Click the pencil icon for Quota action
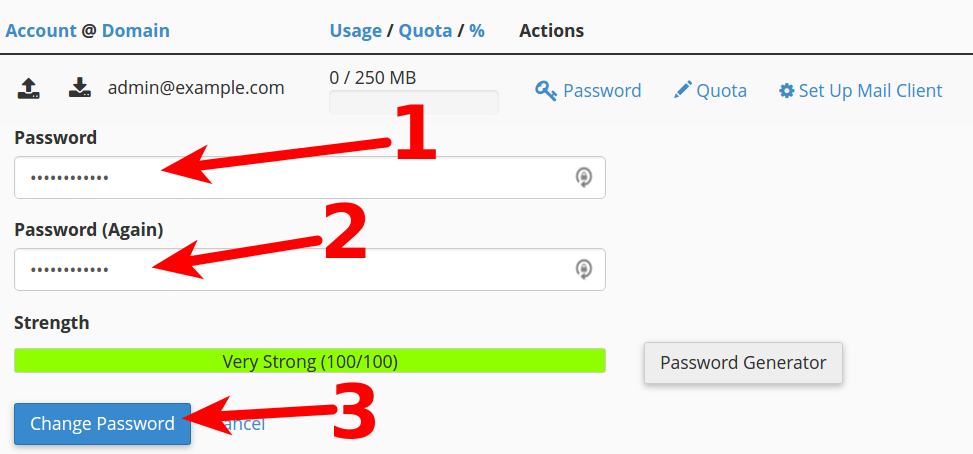973x454 pixels. click(683, 90)
